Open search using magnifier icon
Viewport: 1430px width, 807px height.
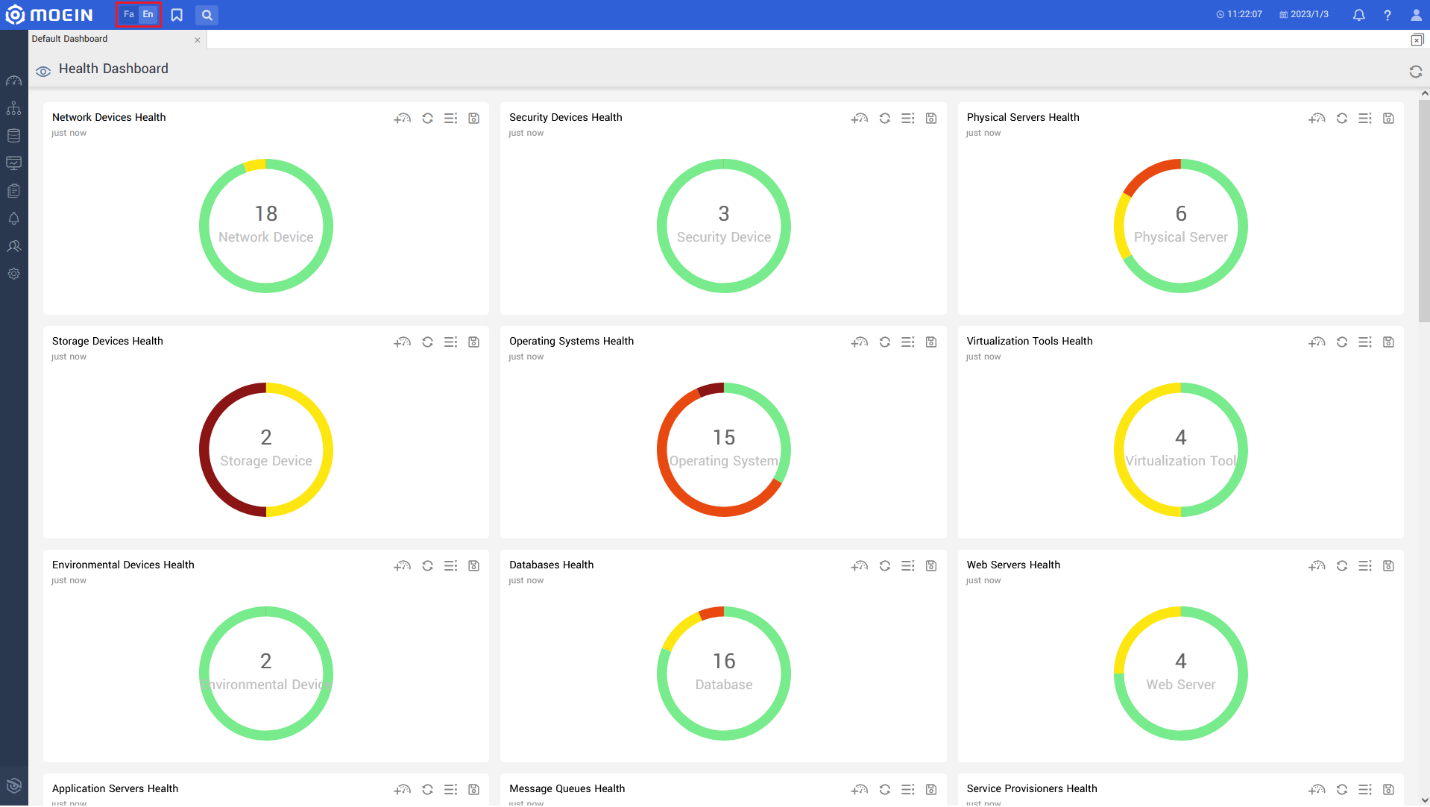[207, 15]
